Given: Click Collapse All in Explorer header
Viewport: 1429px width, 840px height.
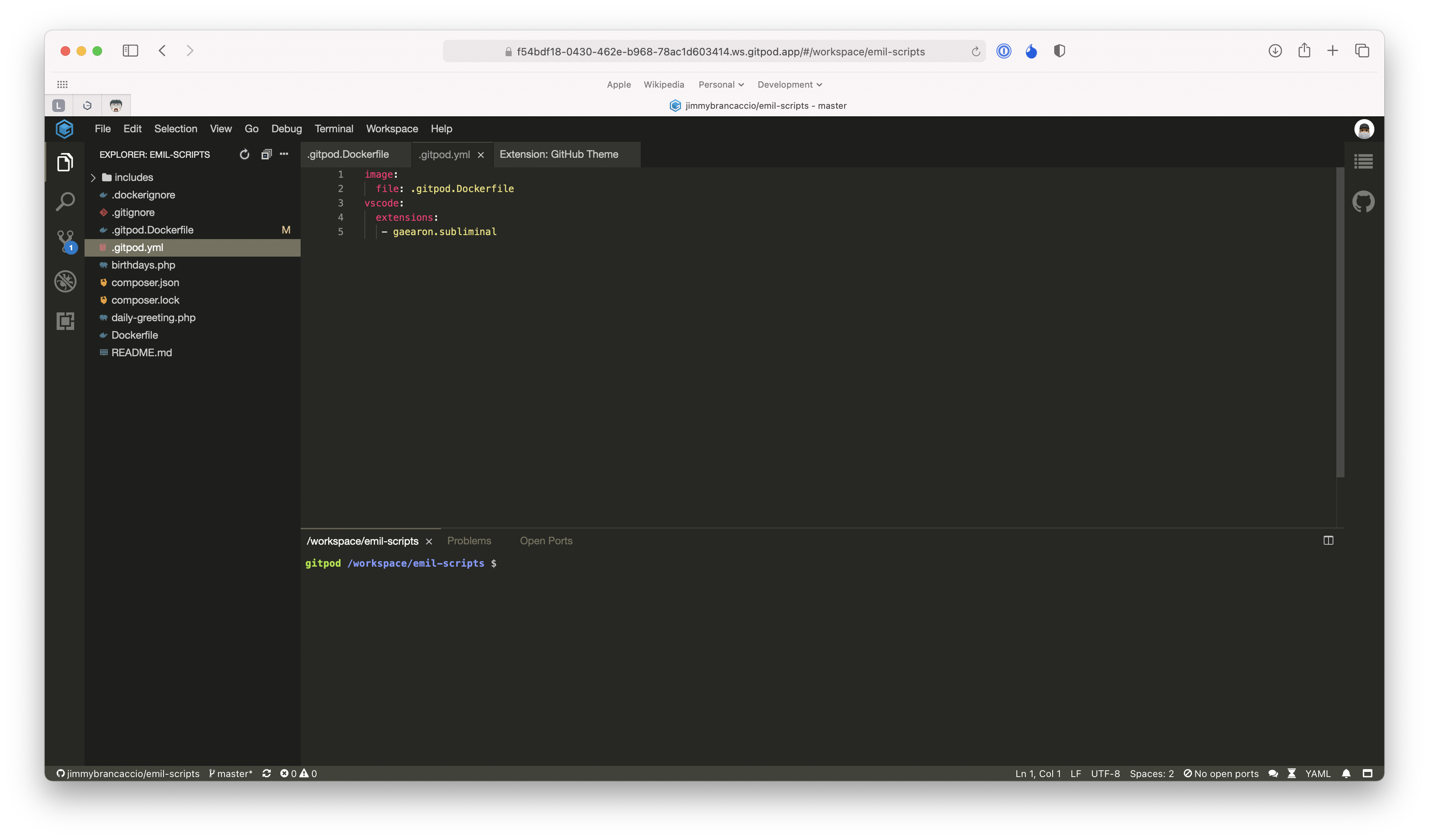Looking at the screenshot, I should click(266, 154).
